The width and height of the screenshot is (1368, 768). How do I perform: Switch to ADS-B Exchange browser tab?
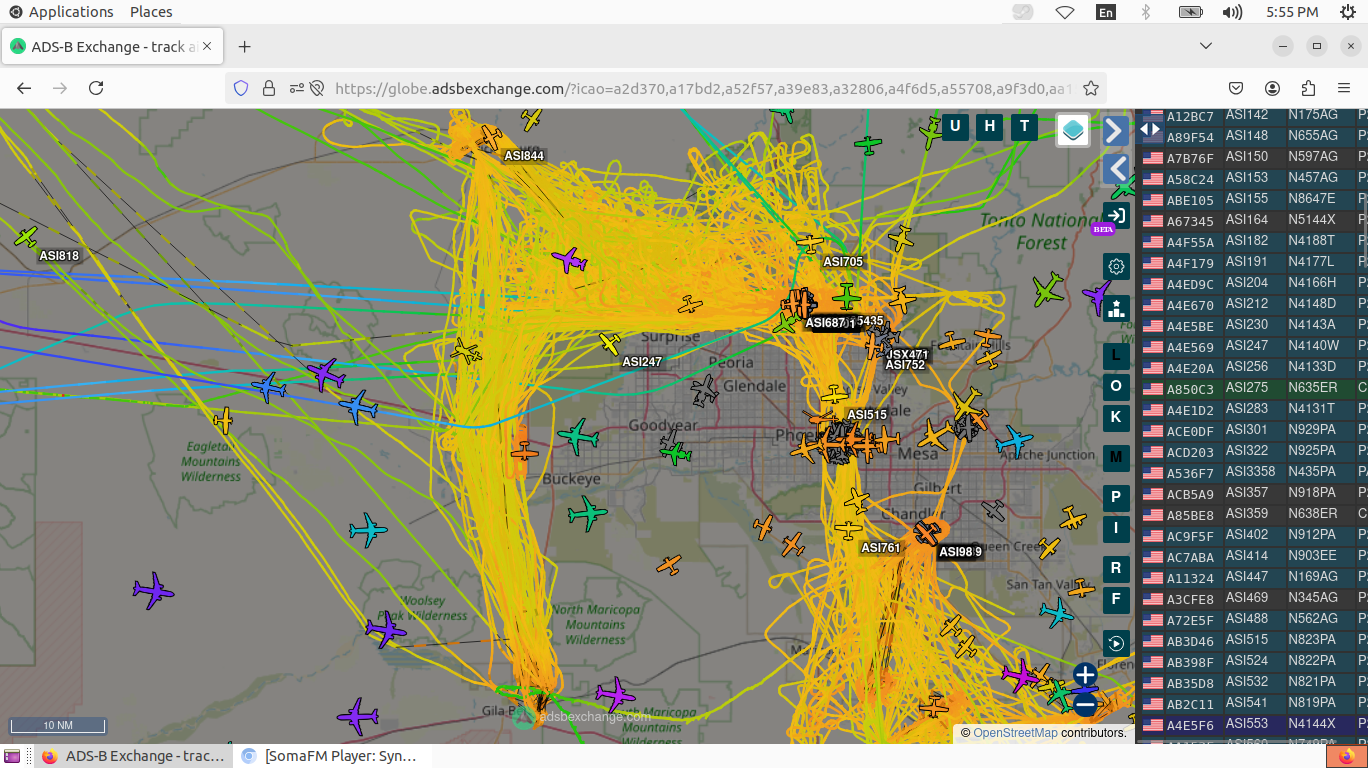113,47
